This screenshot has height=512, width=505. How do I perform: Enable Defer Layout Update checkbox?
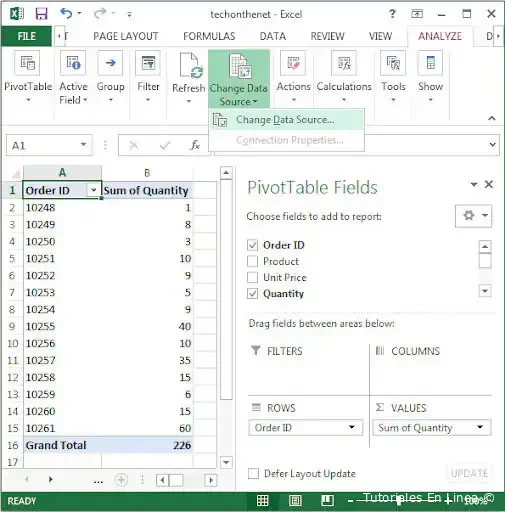point(253,473)
